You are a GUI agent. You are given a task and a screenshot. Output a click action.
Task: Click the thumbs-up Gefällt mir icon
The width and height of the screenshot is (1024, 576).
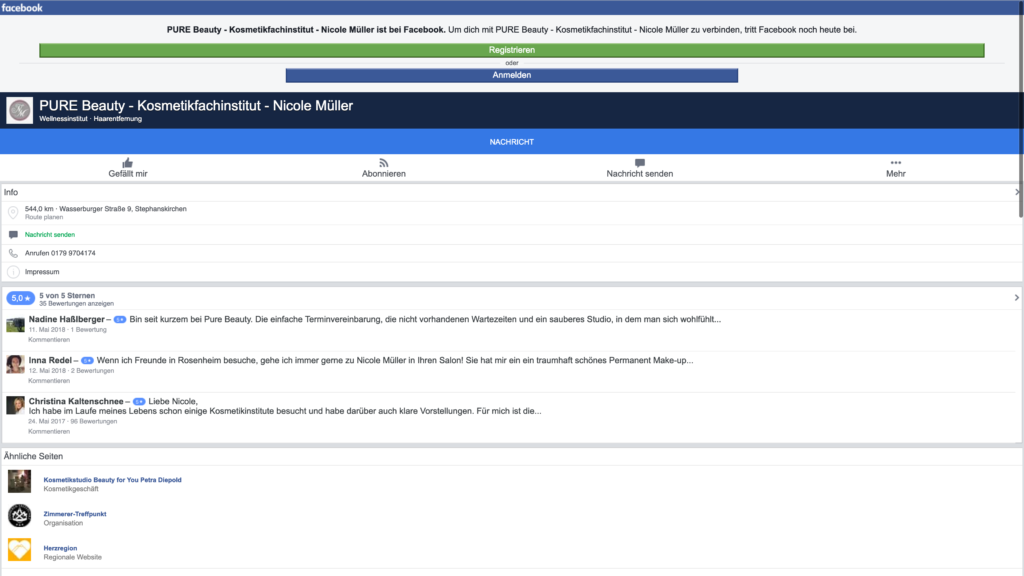coord(127,162)
